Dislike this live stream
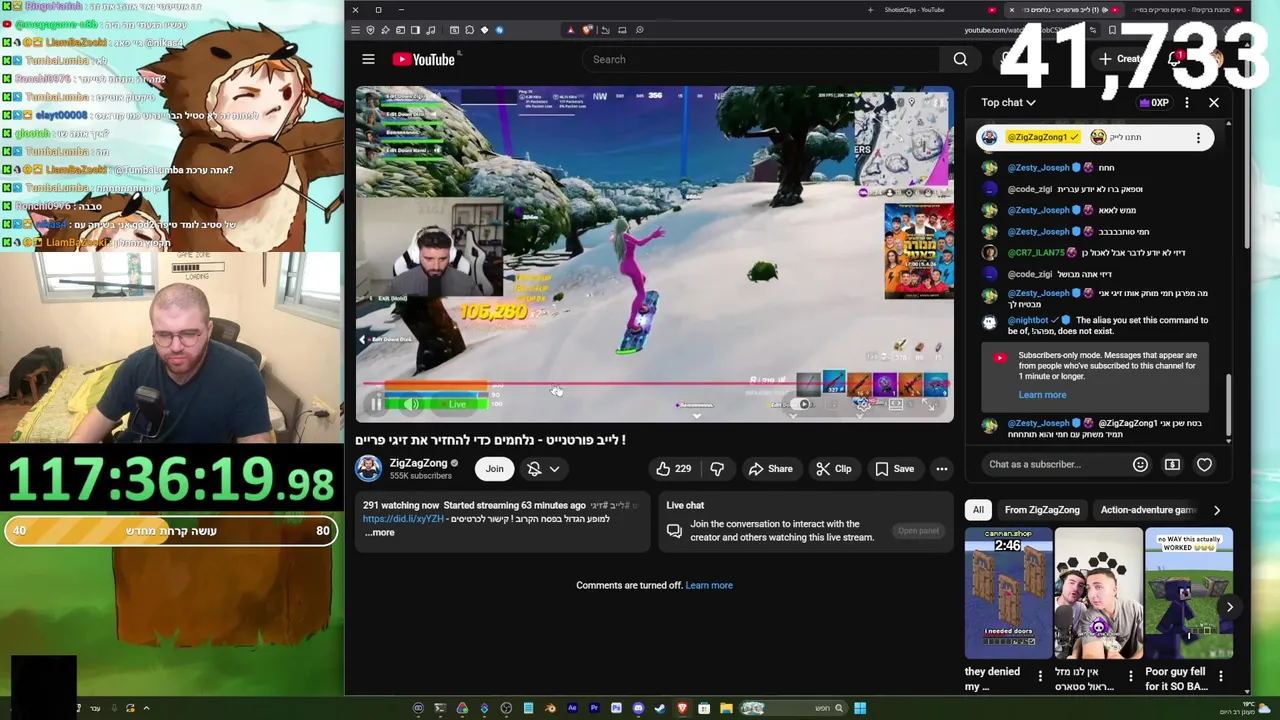This screenshot has width=1280, height=720. pyautogui.click(x=717, y=468)
